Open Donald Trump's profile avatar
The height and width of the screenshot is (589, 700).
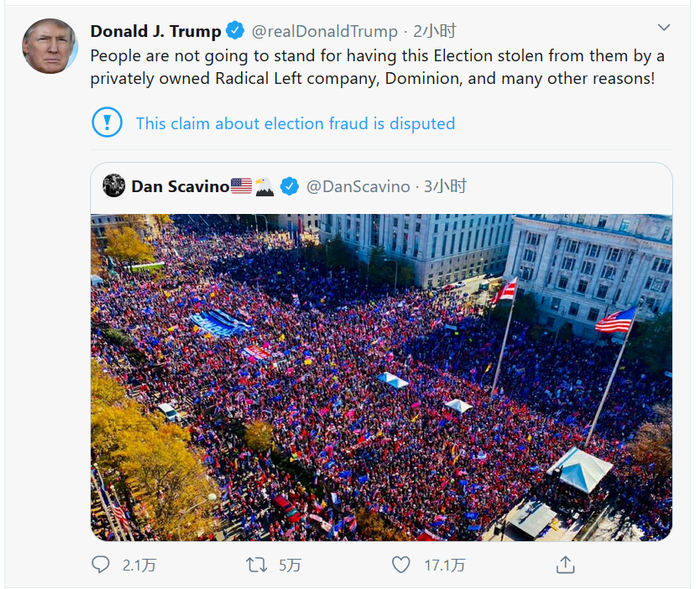click(49, 46)
